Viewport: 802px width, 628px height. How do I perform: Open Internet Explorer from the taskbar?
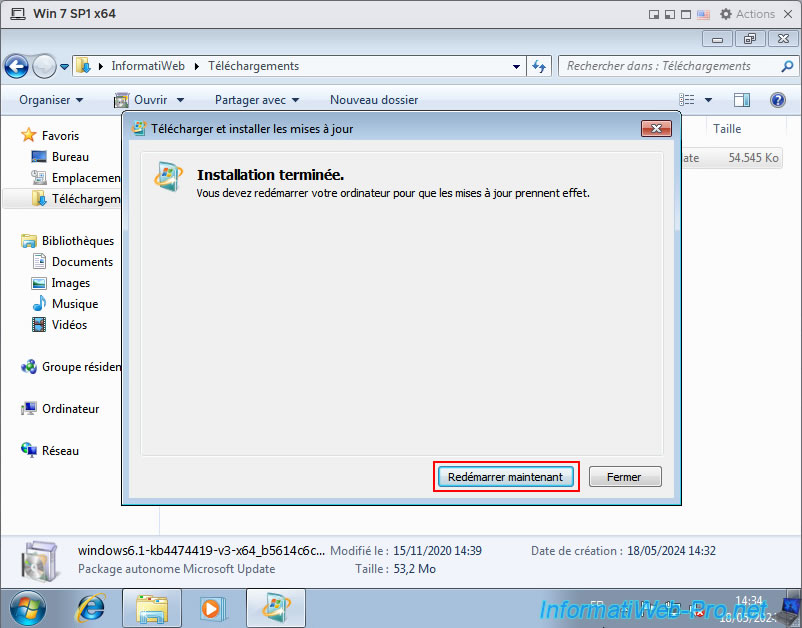[x=92, y=607]
